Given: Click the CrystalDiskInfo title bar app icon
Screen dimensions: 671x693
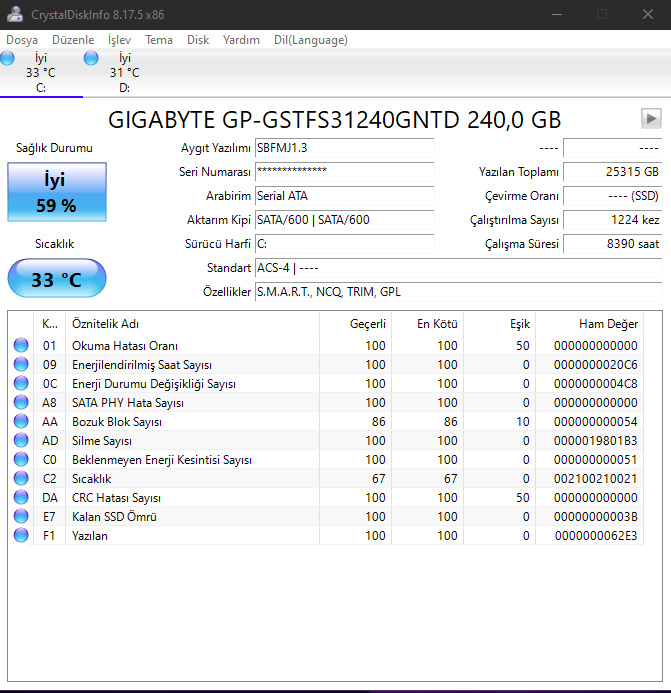Looking at the screenshot, I should 15,14.
